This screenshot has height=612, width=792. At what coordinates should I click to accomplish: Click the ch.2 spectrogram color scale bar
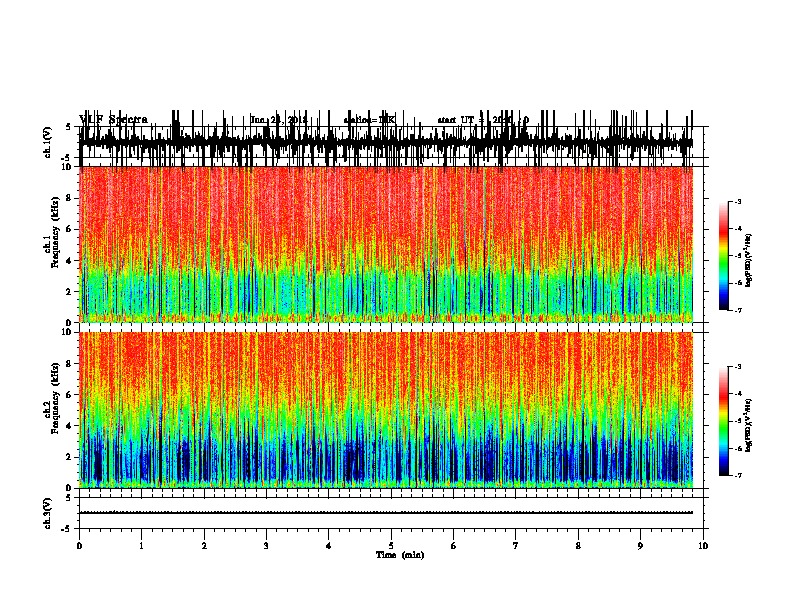point(724,421)
